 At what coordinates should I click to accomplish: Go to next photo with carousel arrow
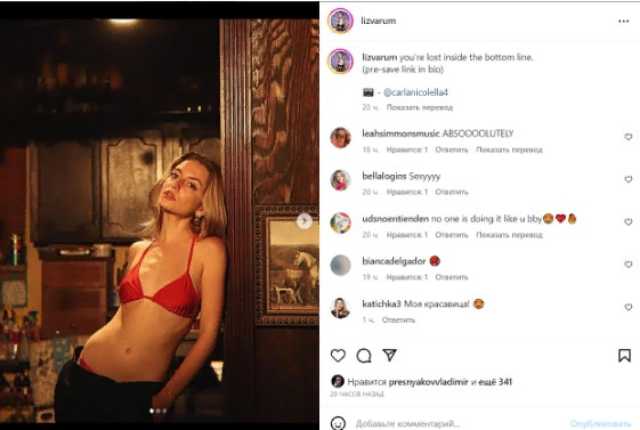tap(304, 221)
